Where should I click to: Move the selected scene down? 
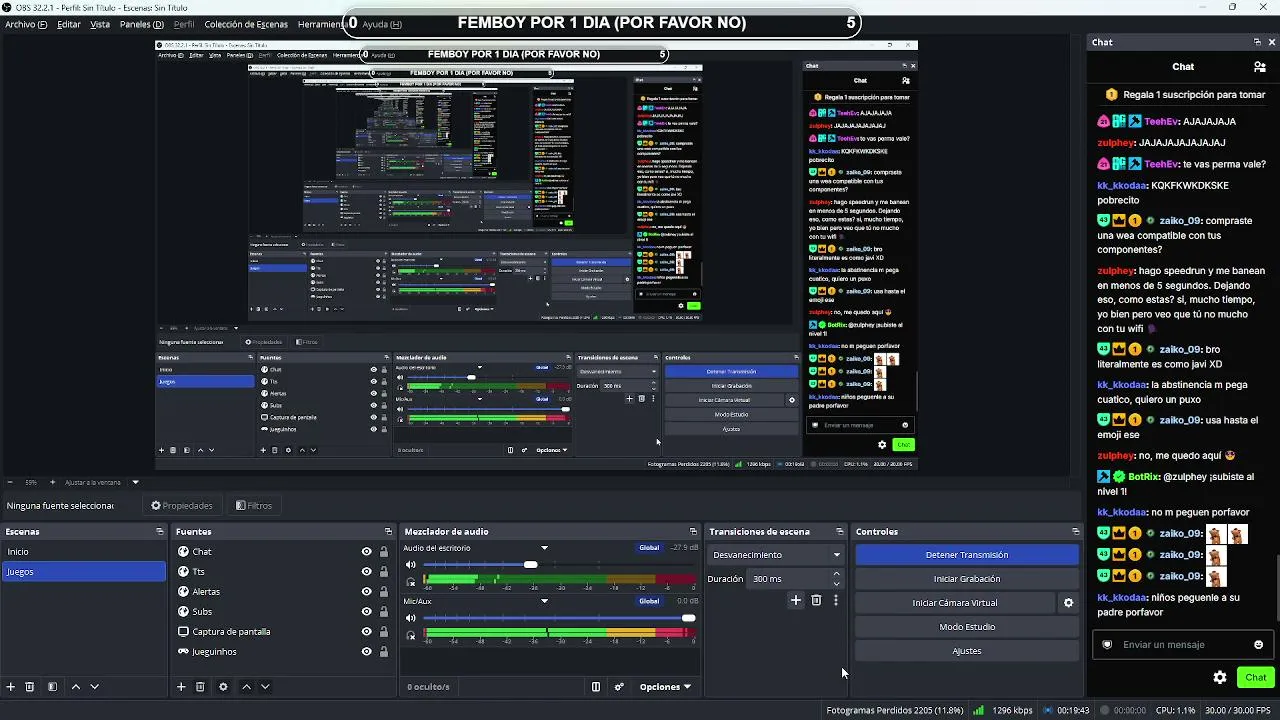tap(95, 687)
